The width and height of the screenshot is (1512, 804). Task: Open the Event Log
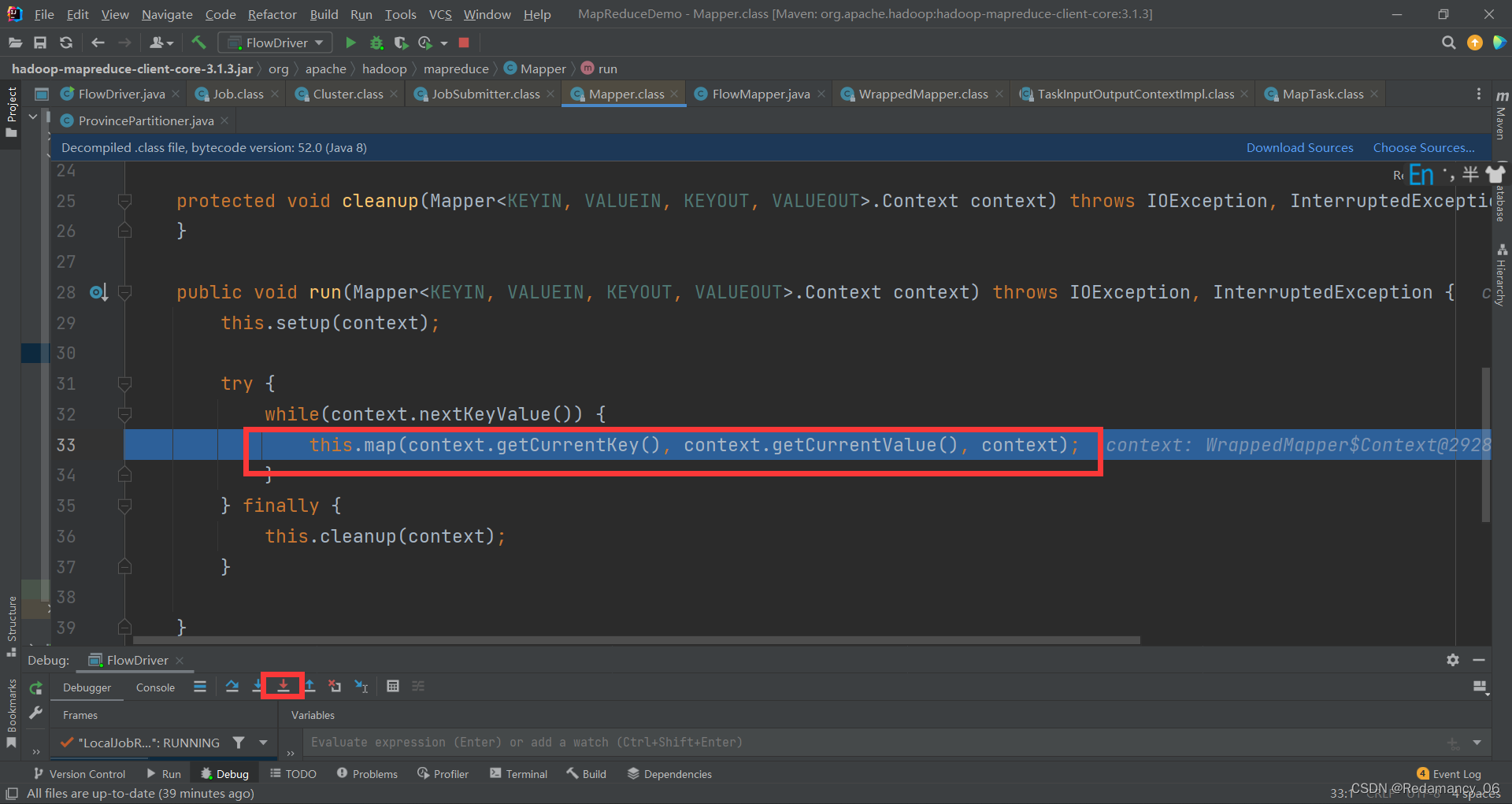(1449, 774)
